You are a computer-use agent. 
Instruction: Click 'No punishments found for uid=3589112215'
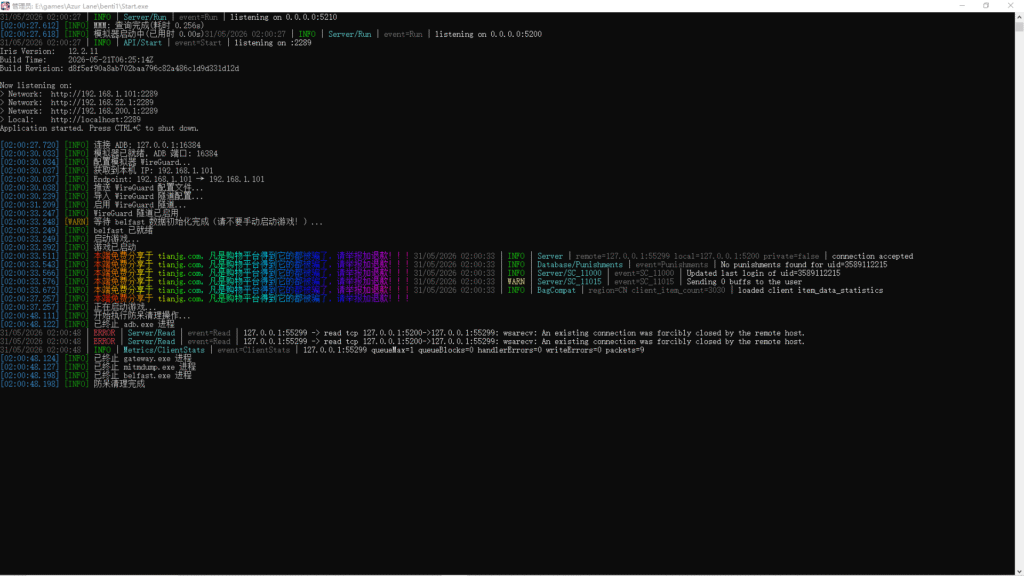[804, 264]
